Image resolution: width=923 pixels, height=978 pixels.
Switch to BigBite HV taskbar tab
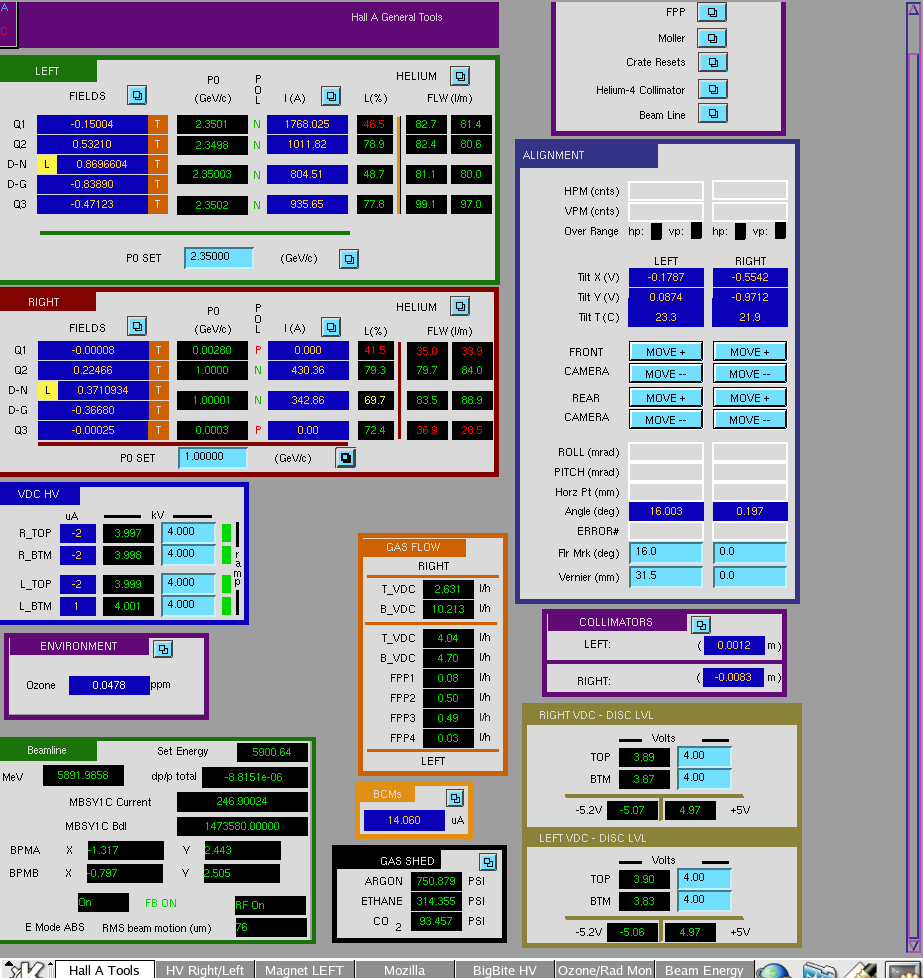(505, 970)
